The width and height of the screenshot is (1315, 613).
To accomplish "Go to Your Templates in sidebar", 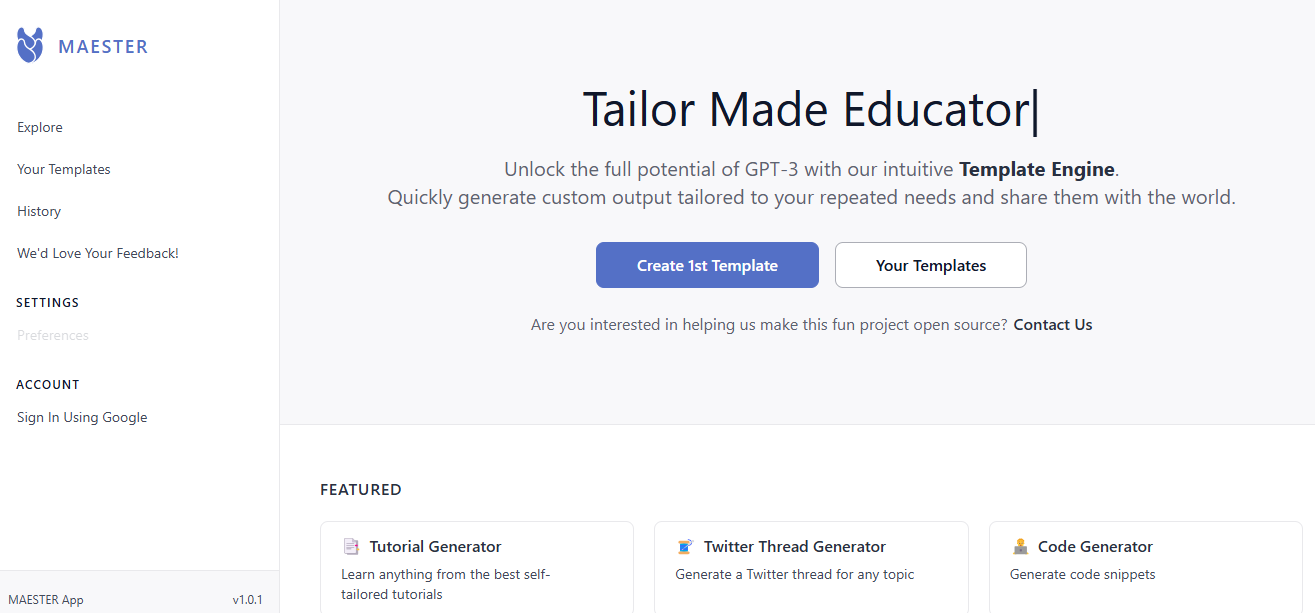I will pos(64,169).
